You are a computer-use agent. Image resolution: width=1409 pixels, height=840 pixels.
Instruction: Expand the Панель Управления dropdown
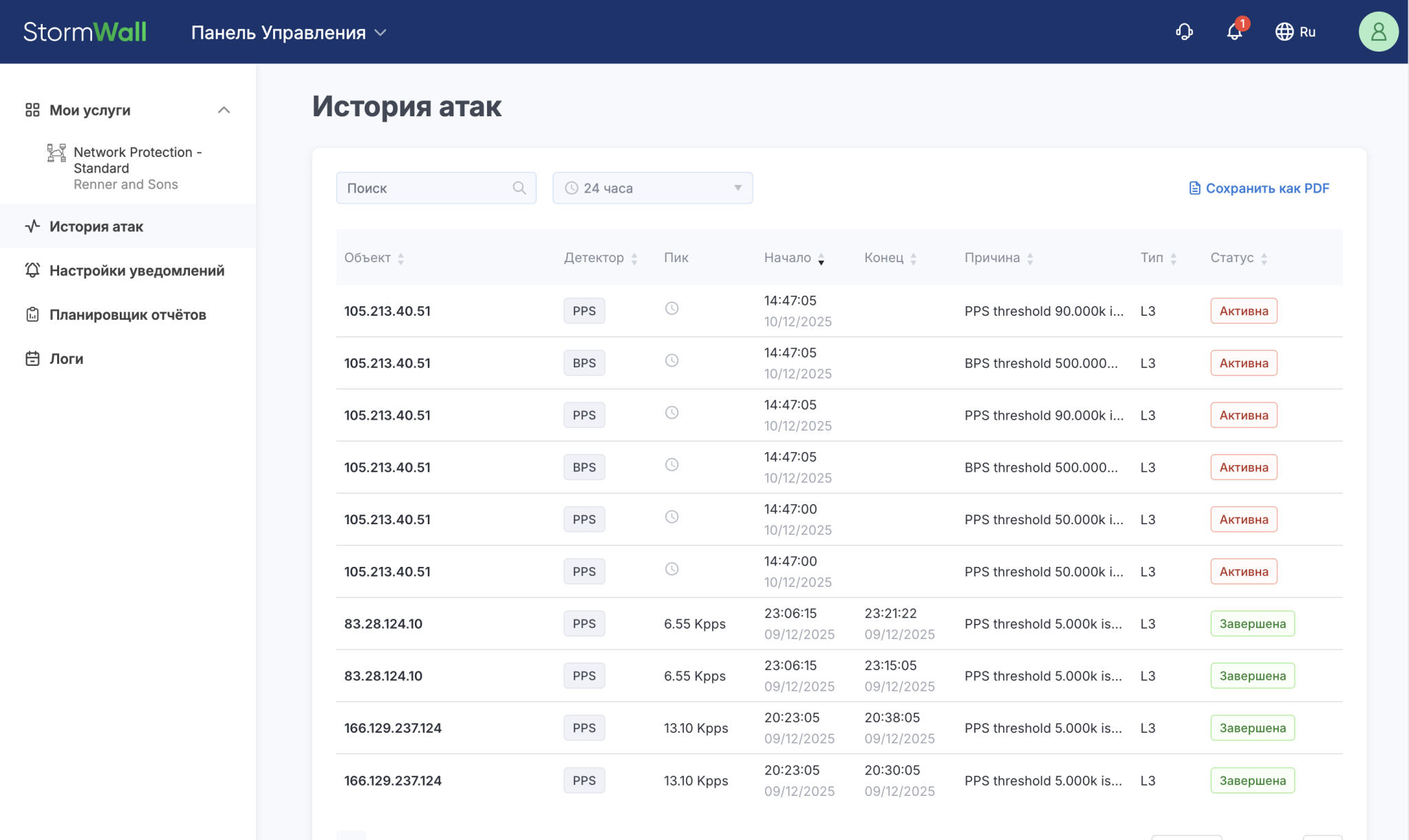click(289, 32)
